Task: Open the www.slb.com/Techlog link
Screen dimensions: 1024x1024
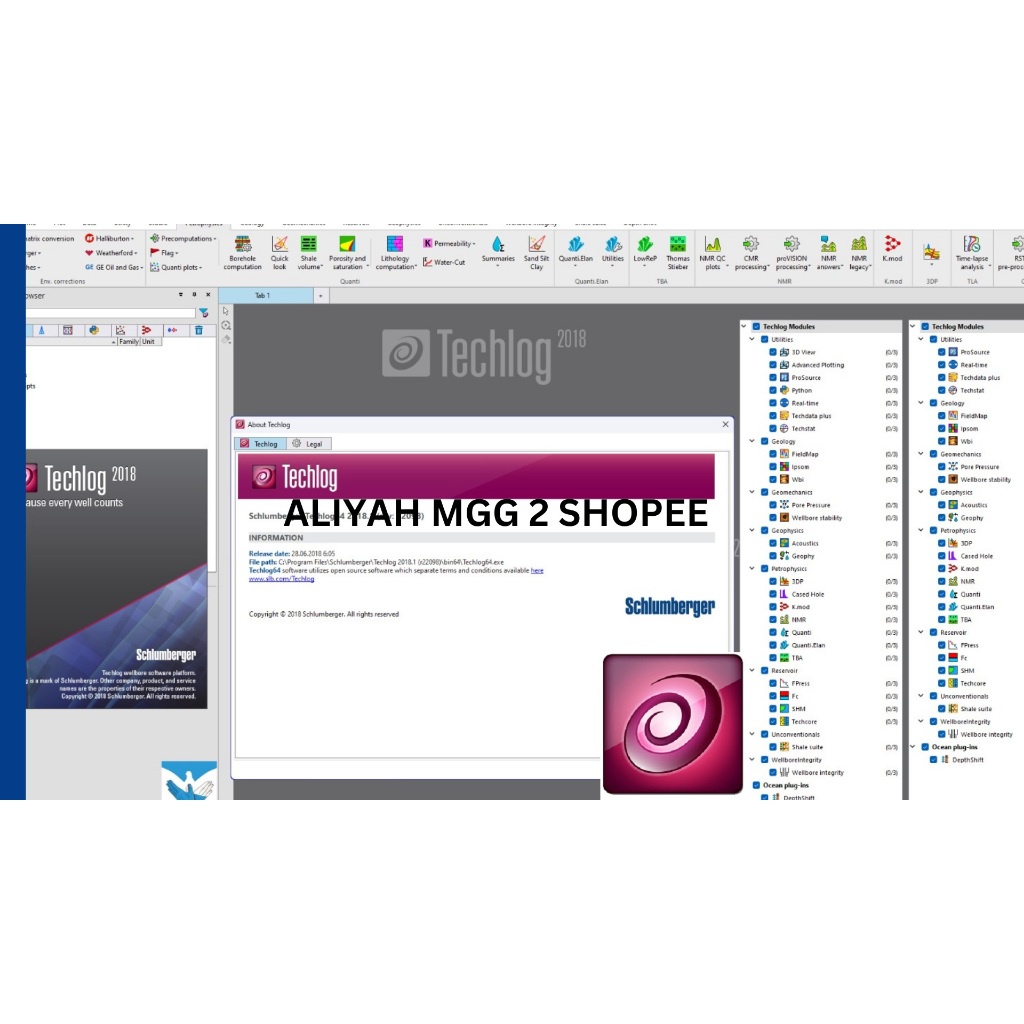Action: click(x=281, y=579)
